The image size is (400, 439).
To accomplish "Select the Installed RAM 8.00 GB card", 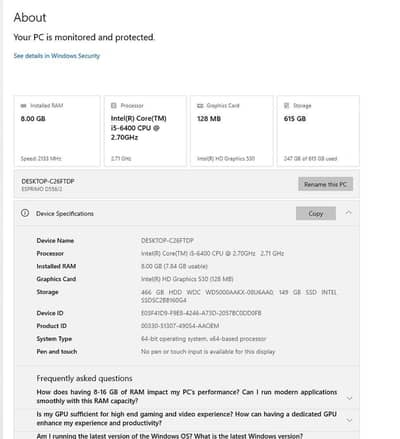I will (x=57, y=131).
